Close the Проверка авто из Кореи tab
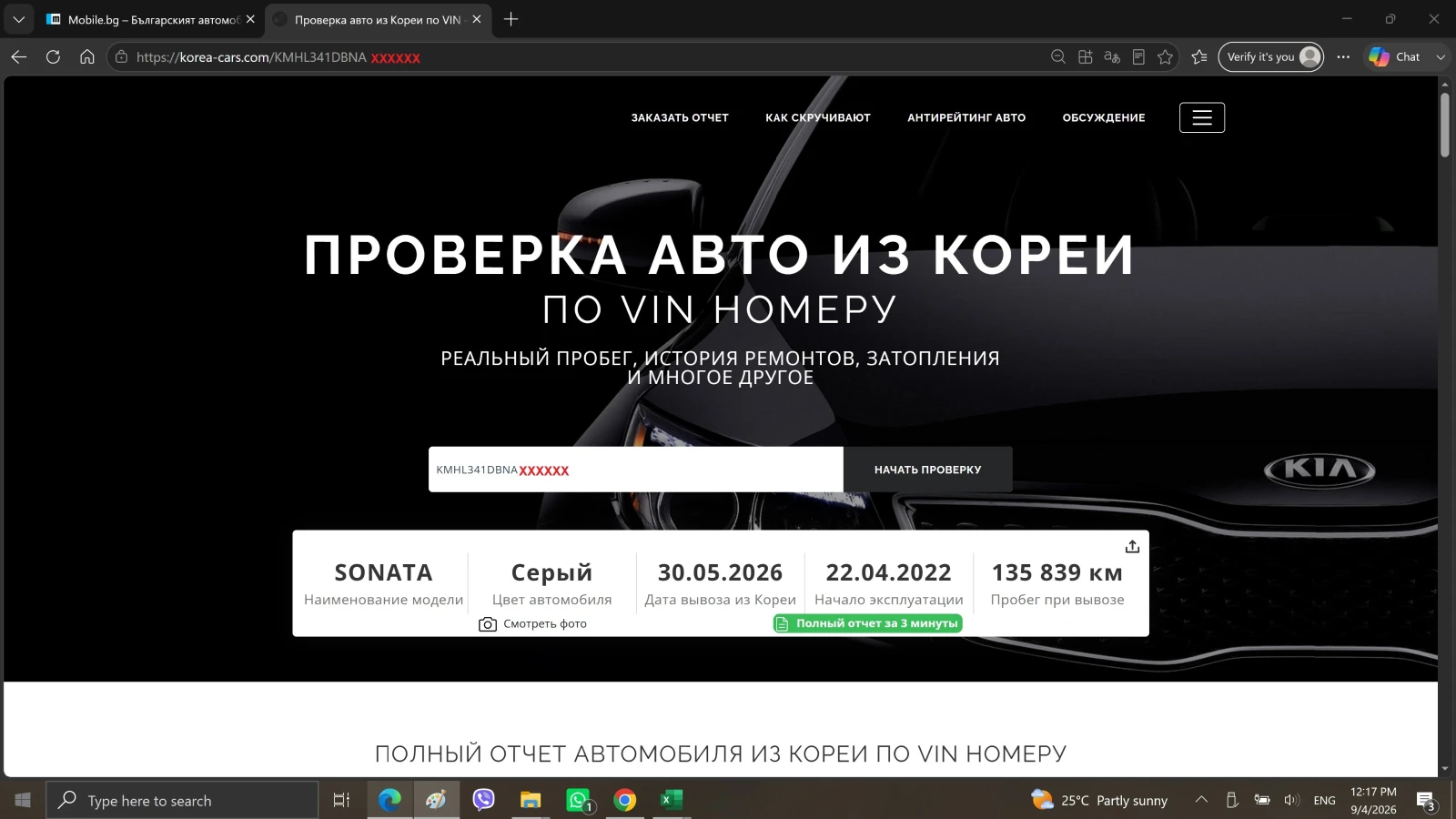The image size is (1456, 819). (x=477, y=19)
